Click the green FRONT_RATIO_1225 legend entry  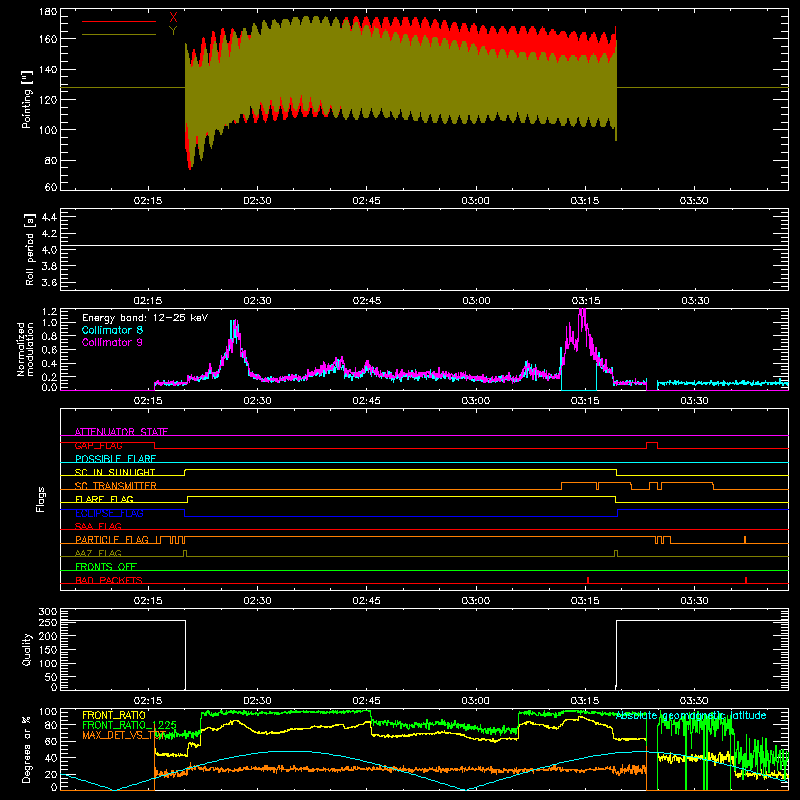129,725
